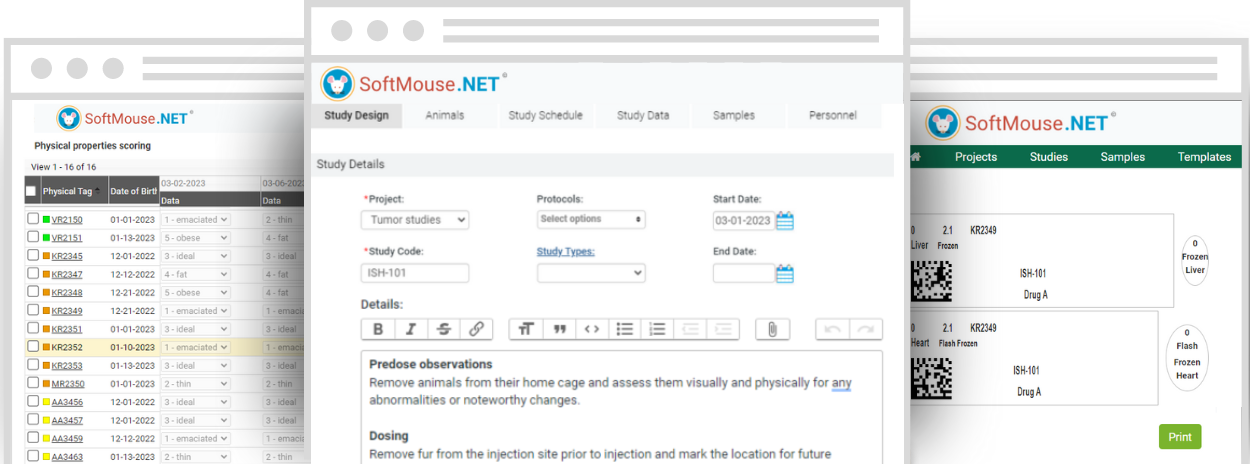Viewport: 1250px width, 464px height.
Task: Switch to the Study Data tab
Action: (643, 115)
